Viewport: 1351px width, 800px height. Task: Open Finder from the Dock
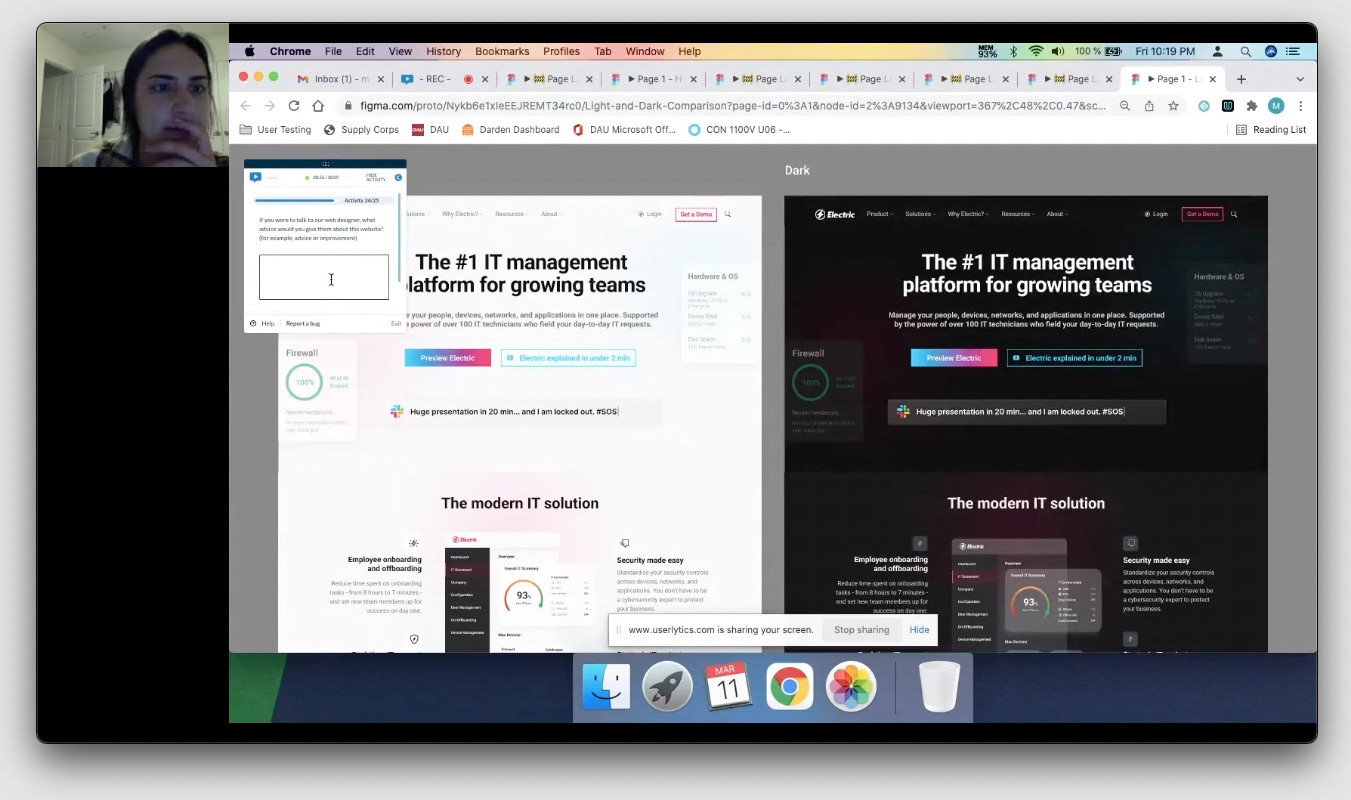tap(606, 687)
